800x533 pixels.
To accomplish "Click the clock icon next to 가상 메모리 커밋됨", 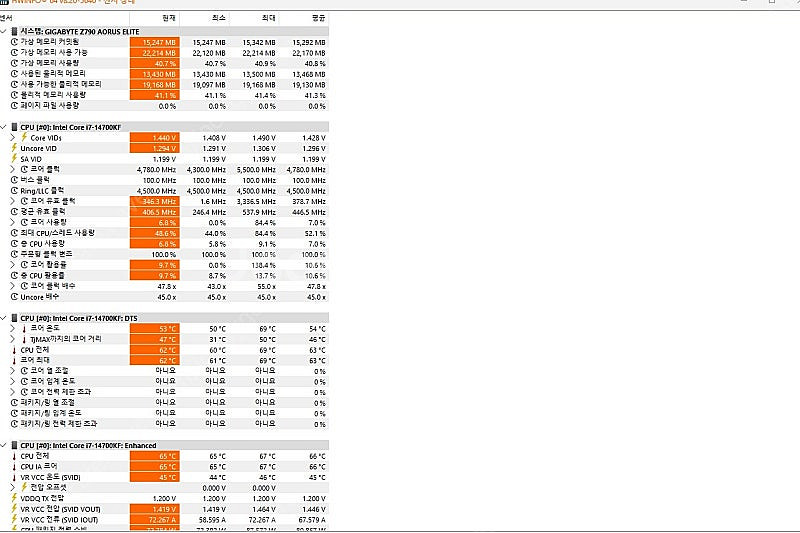I will [14, 42].
